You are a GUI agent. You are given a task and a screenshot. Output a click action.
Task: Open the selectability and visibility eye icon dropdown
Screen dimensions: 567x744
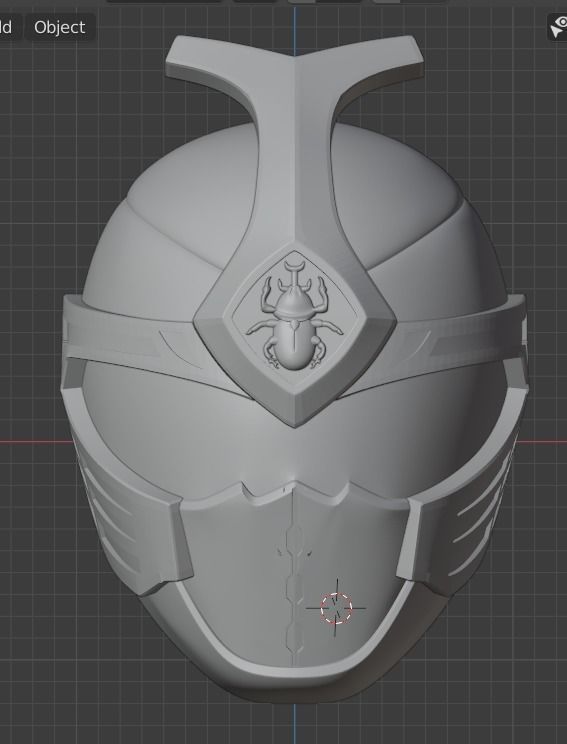pos(558,27)
